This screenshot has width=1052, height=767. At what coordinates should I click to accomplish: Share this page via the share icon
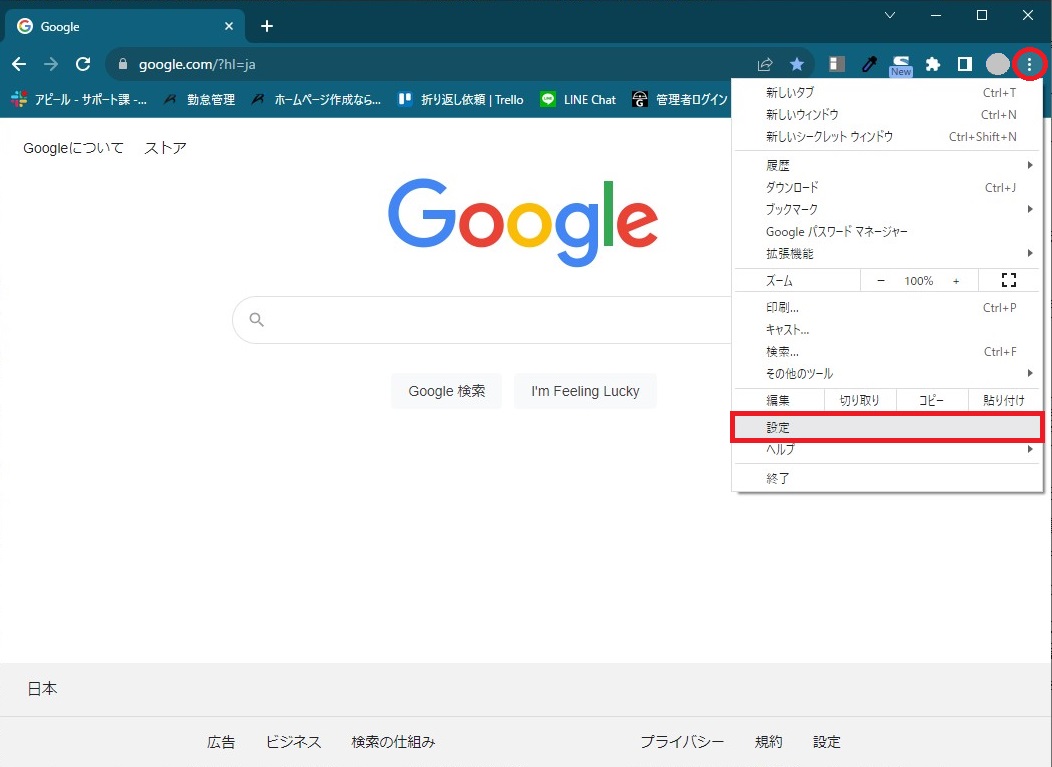(x=765, y=64)
